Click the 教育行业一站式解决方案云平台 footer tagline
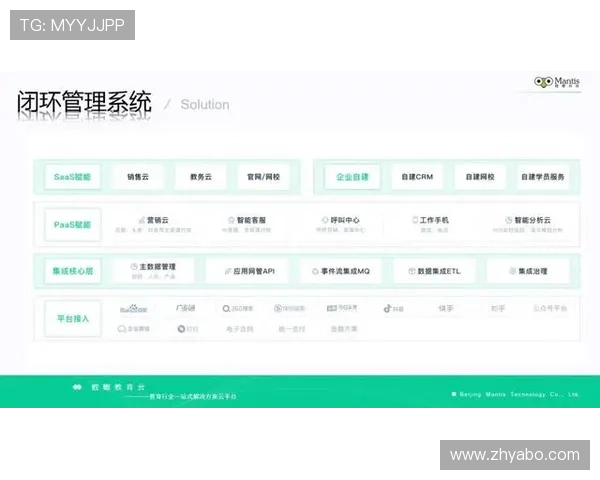Image resolution: width=600 pixels, height=480 pixels. pyautogui.click(x=192, y=397)
